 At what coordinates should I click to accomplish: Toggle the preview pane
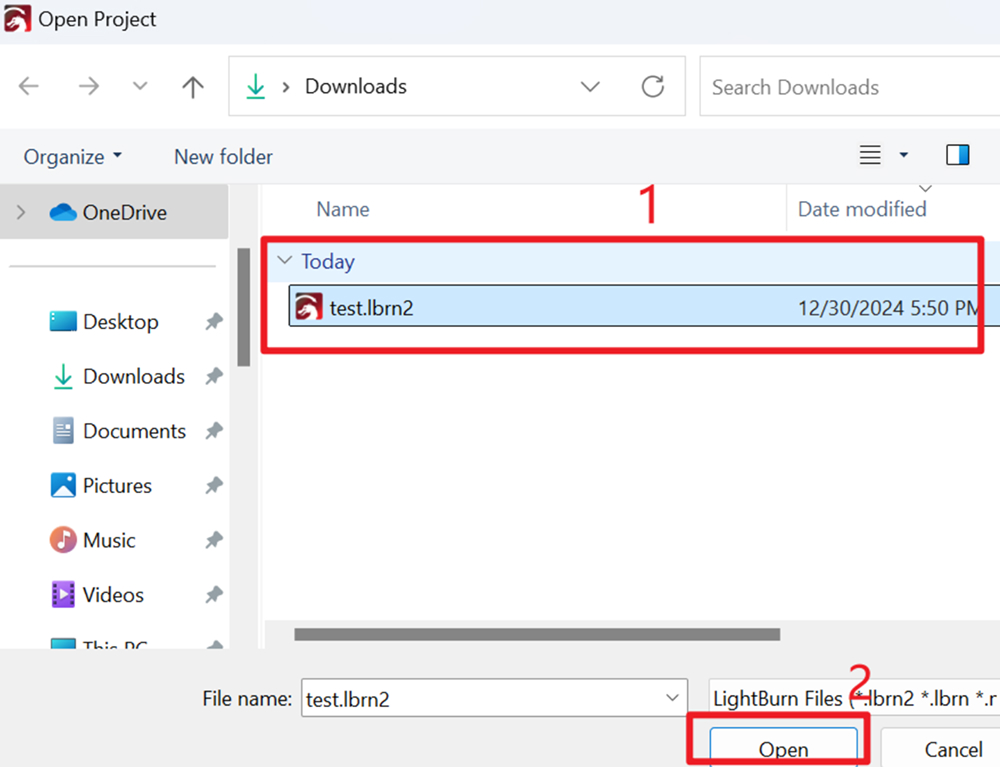click(957, 155)
